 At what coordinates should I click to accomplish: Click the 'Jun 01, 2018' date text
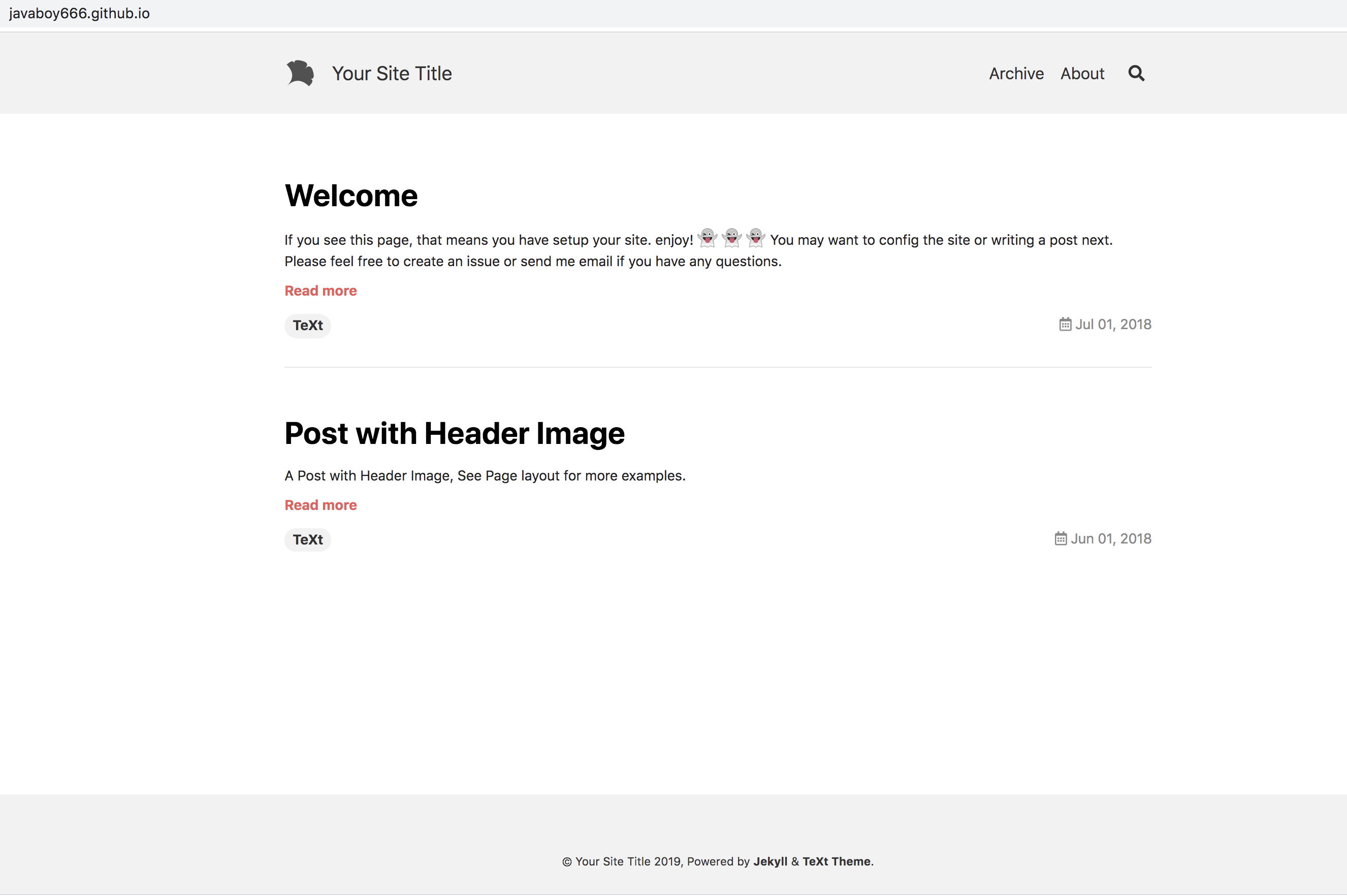coord(1111,539)
